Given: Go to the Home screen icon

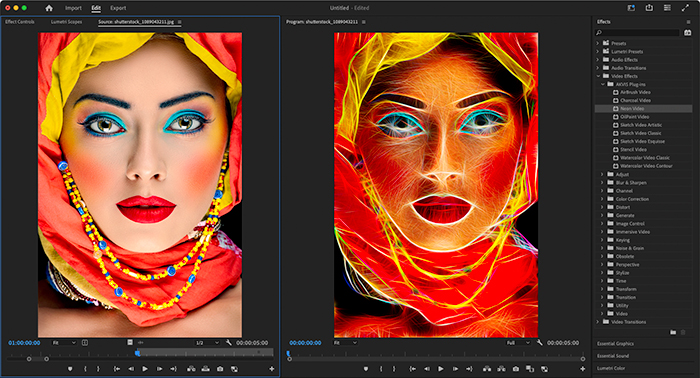Looking at the screenshot, I should (49, 8).
